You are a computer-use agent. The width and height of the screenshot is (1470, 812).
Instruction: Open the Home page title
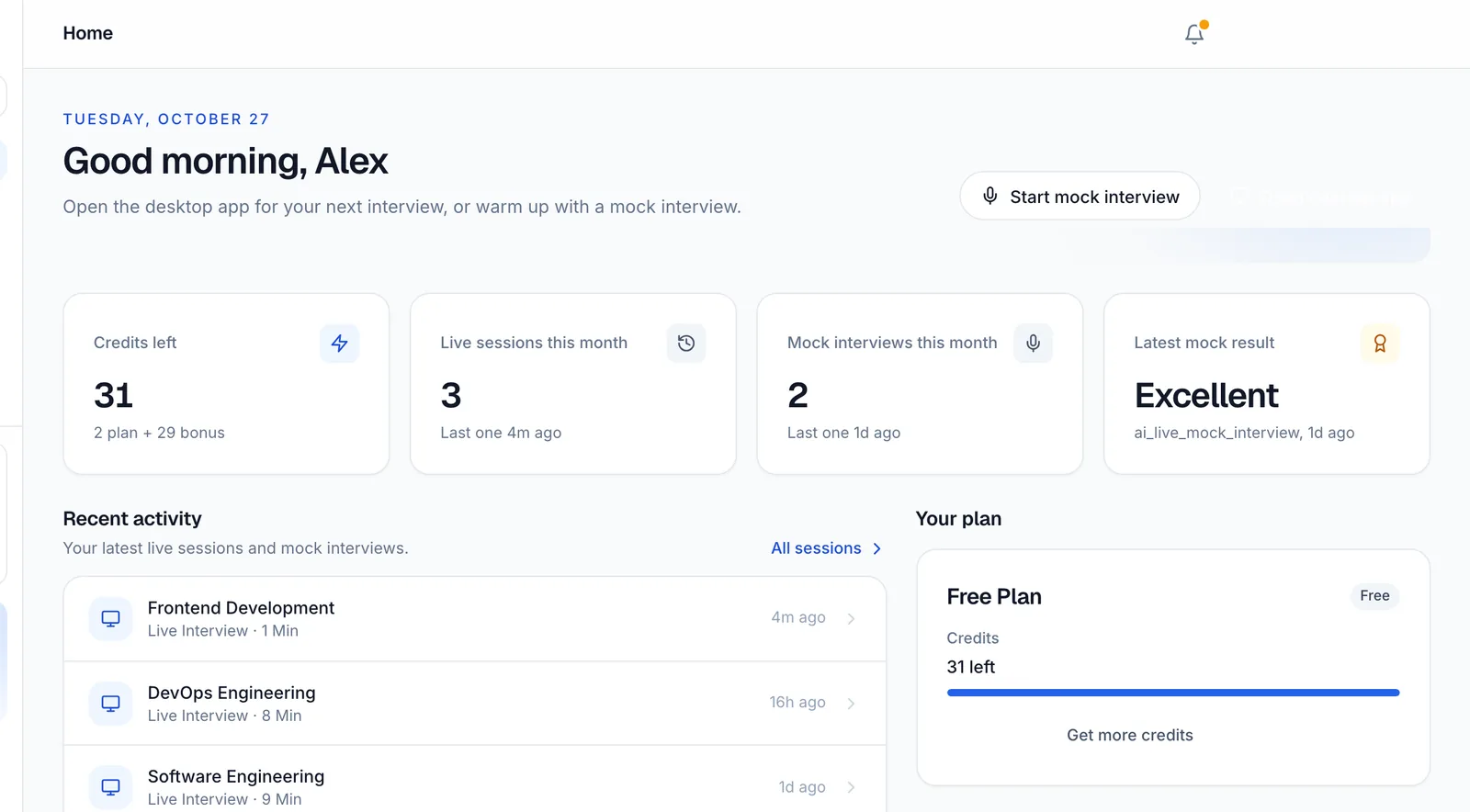pyautogui.click(x=88, y=33)
